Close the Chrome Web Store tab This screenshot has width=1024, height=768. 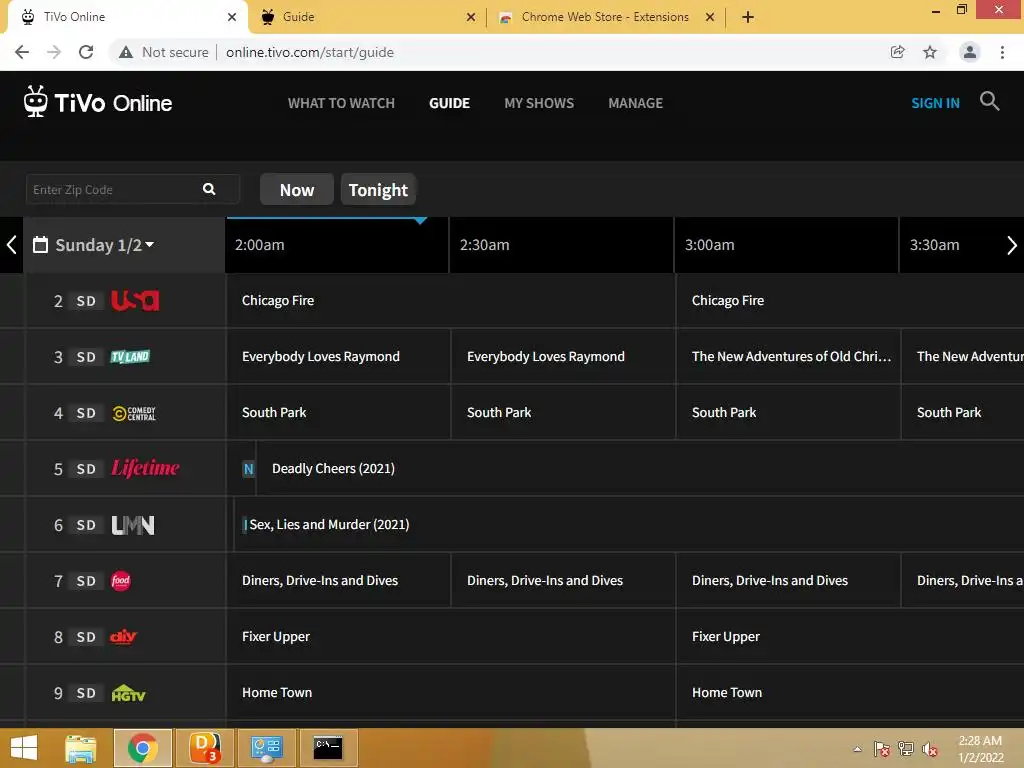710,18
